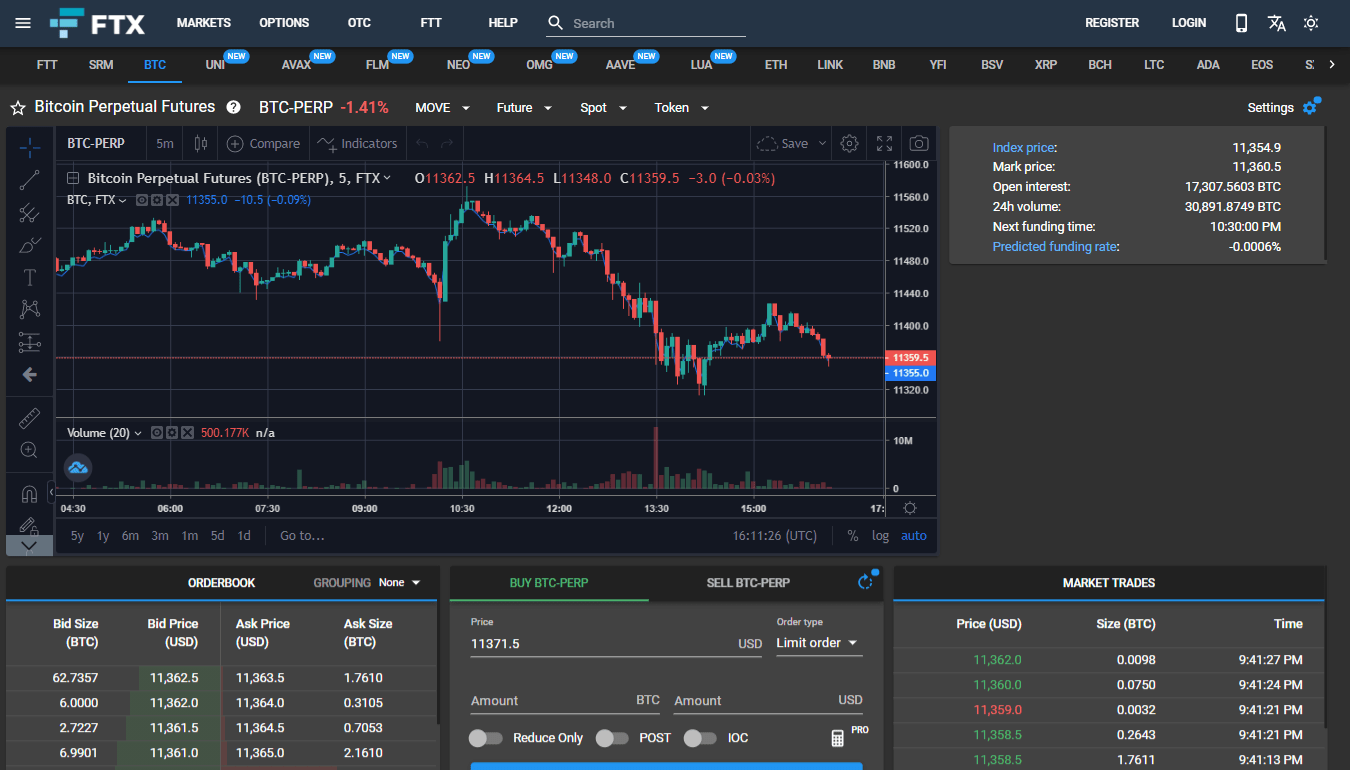Click the Price input field

(617, 644)
